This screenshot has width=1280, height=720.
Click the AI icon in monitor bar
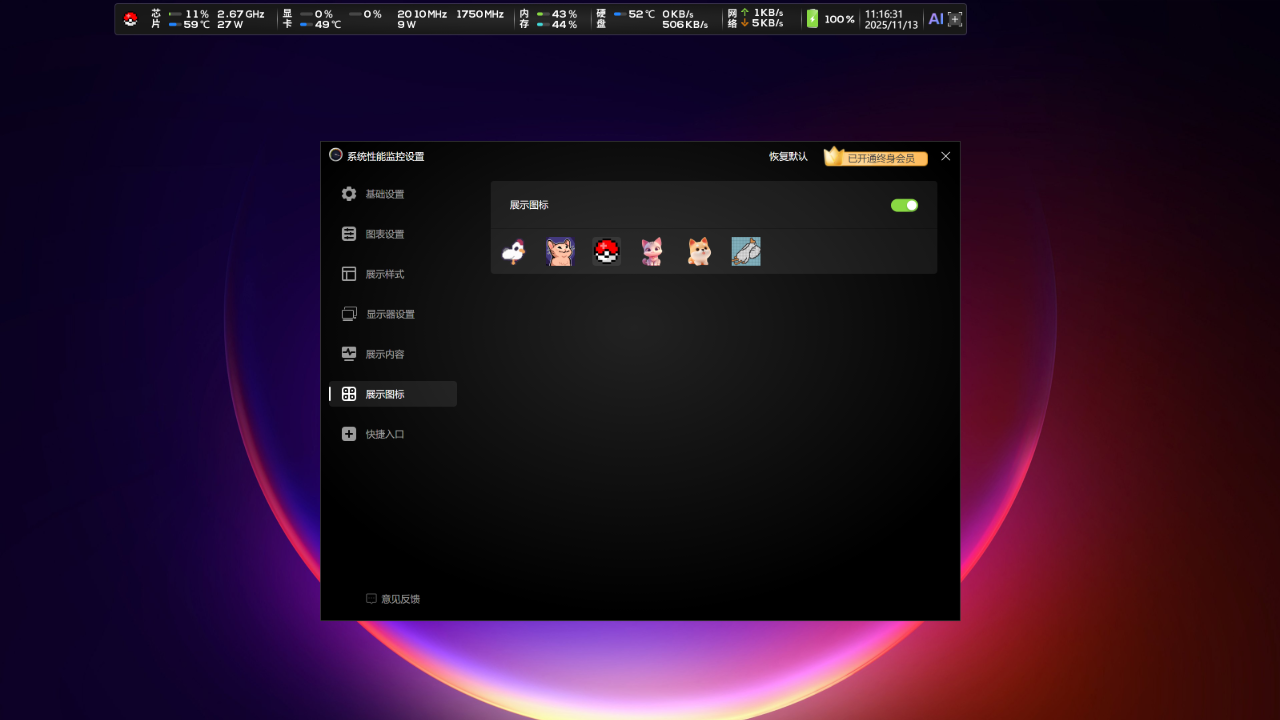point(935,19)
